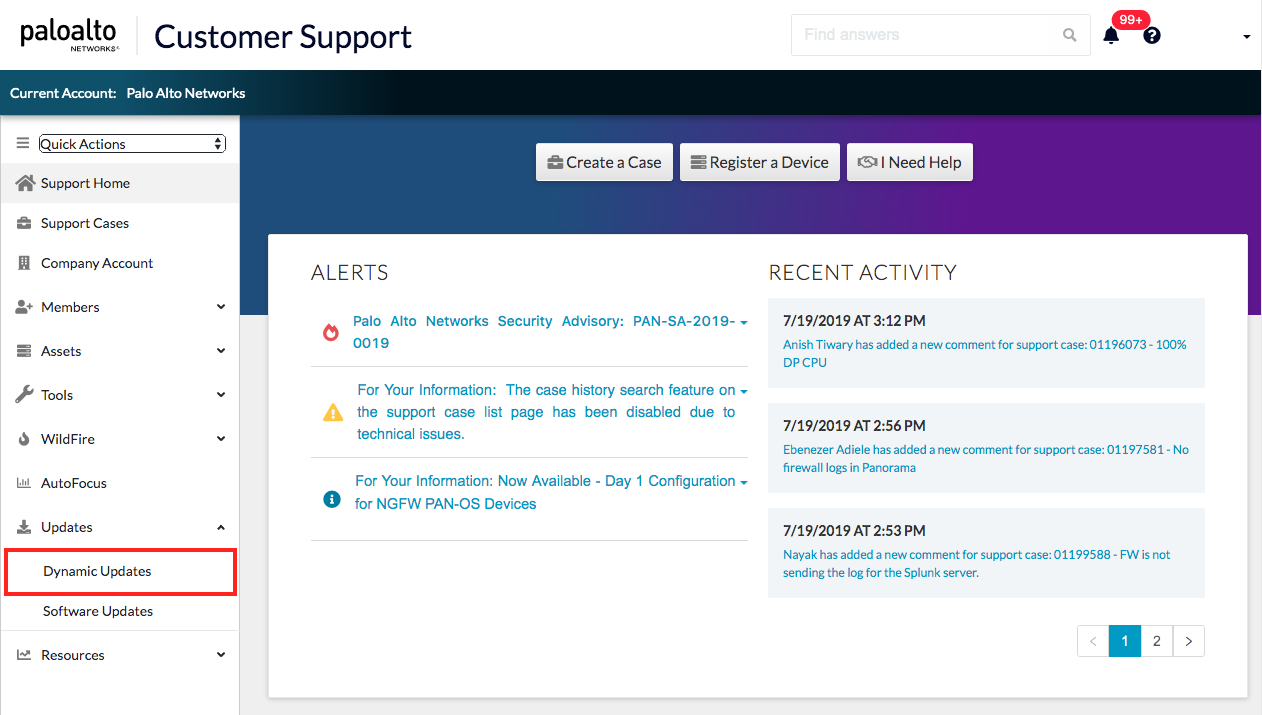The image size is (1262, 715).
Task: Open the Quick Actions dropdown
Action: (132, 144)
